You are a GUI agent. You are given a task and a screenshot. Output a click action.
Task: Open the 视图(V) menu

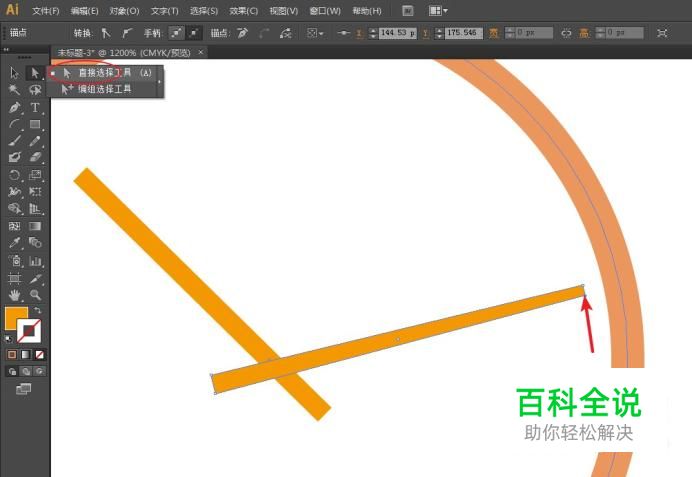click(283, 11)
